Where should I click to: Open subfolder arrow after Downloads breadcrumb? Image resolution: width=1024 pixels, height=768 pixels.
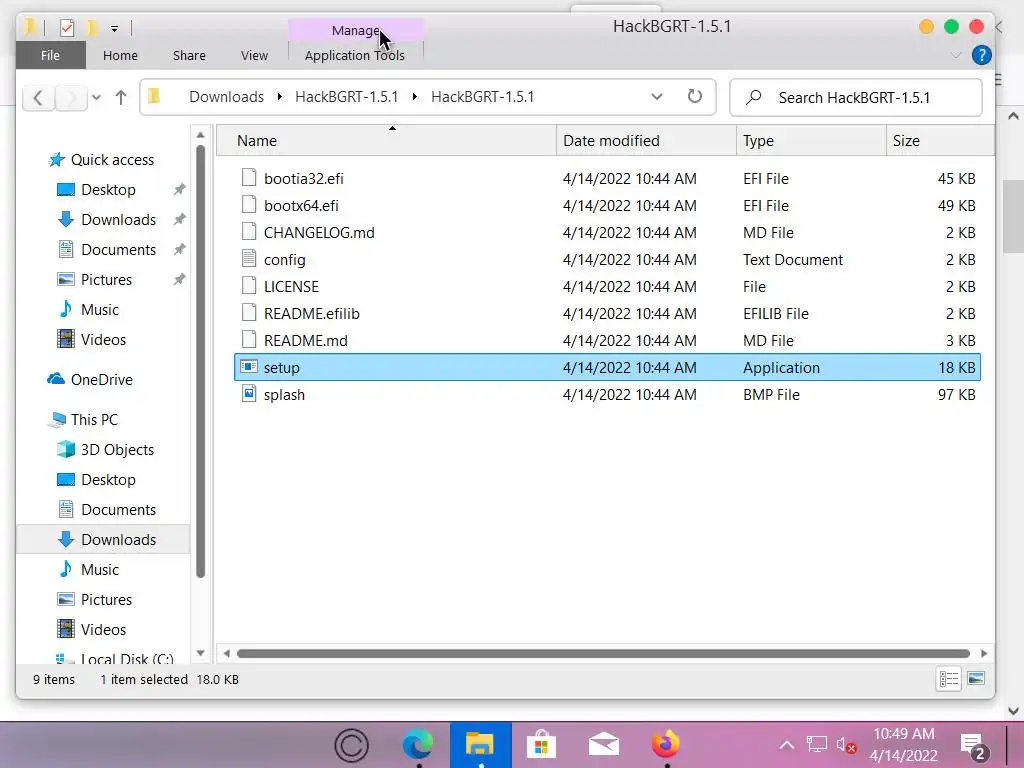coord(280,97)
